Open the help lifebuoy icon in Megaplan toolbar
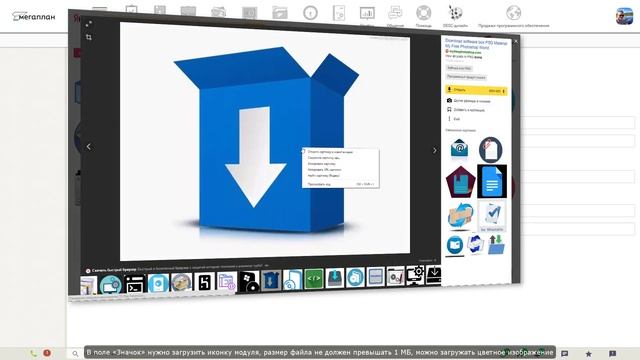This screenshot has height=360, width=640. (423, 13)
